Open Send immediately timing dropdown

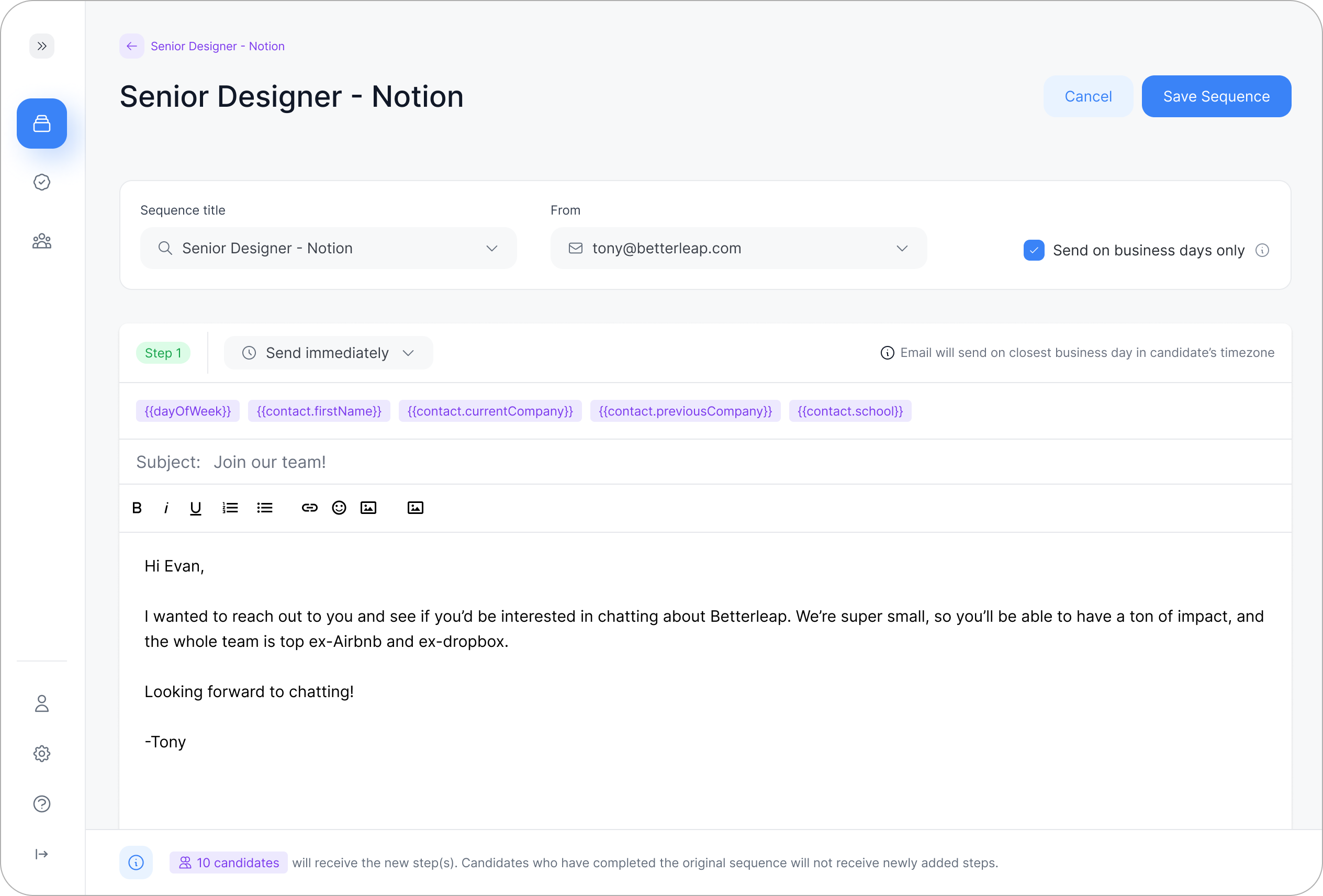click(x=329, y=353)
